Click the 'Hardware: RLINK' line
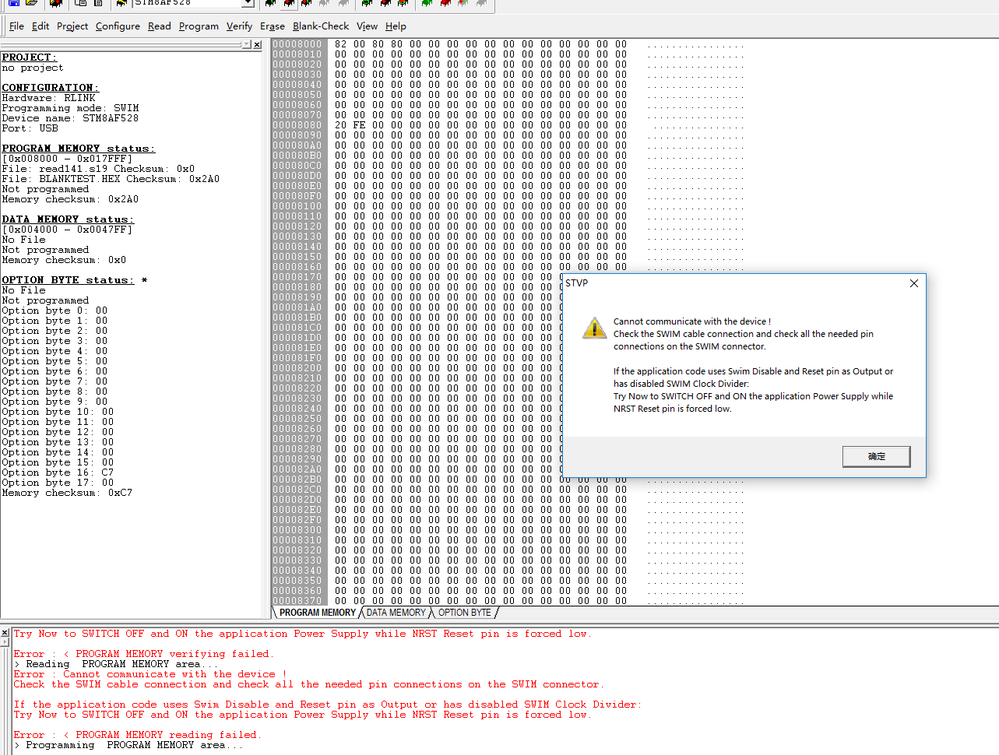999x755 pixels. click(48, 98)
